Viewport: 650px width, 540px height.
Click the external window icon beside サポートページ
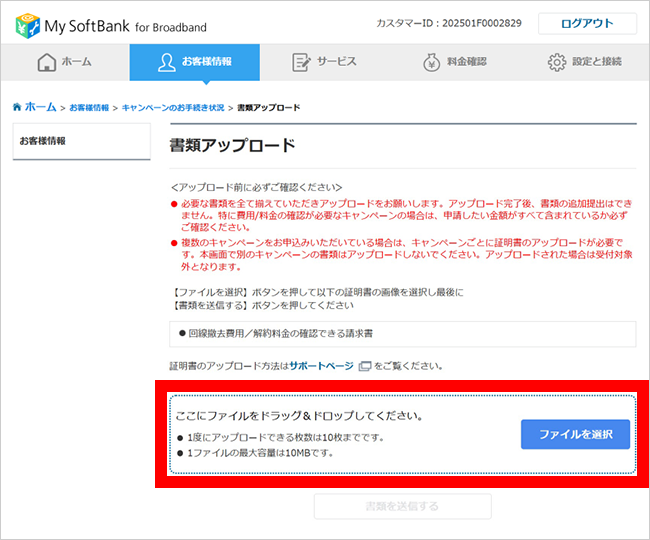364,366
